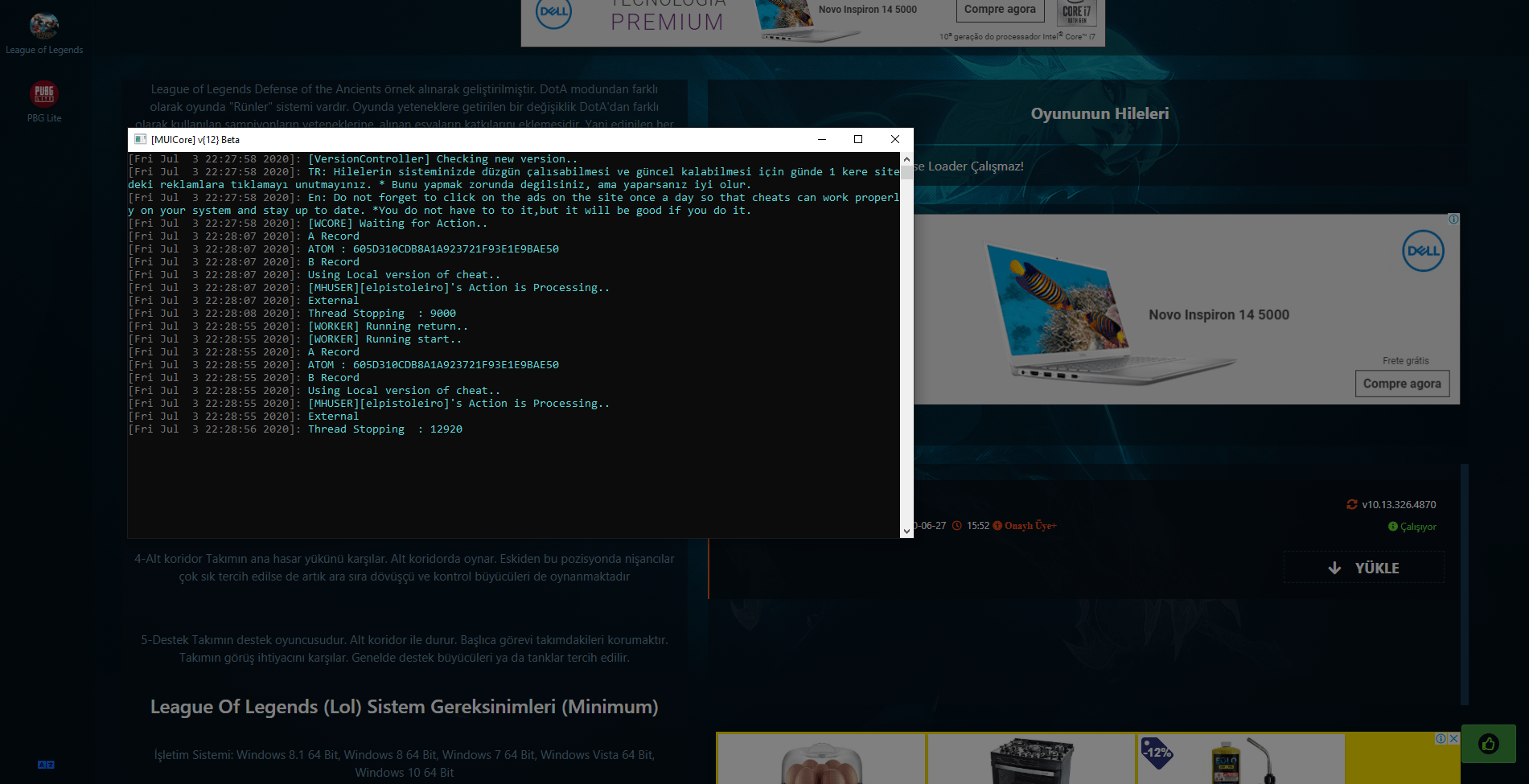Image resolution: width=1529 pixels, height=784 pixels.
Task: Click the orange icon before Onaylı Üye+
Action: pyautogui.click(x=997, y=526)
